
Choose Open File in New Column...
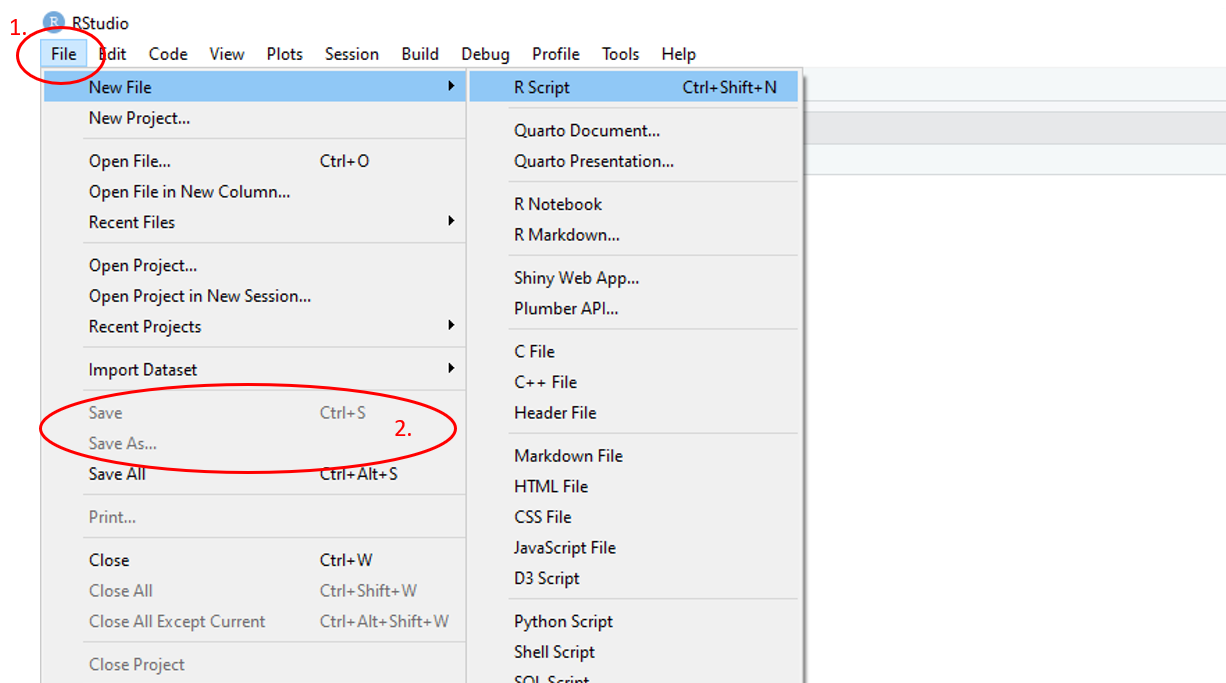[x=255, y=192]
